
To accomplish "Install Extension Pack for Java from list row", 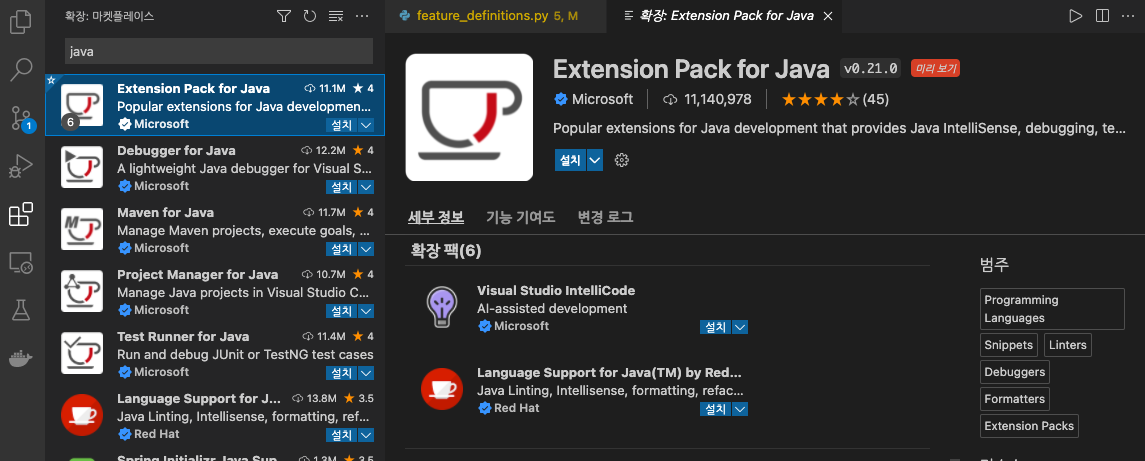I will 342,125.
